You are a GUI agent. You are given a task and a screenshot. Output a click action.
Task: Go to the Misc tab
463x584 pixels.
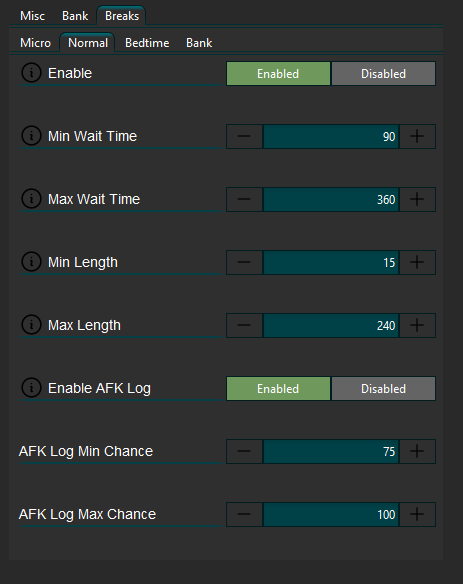pos(32,16)
